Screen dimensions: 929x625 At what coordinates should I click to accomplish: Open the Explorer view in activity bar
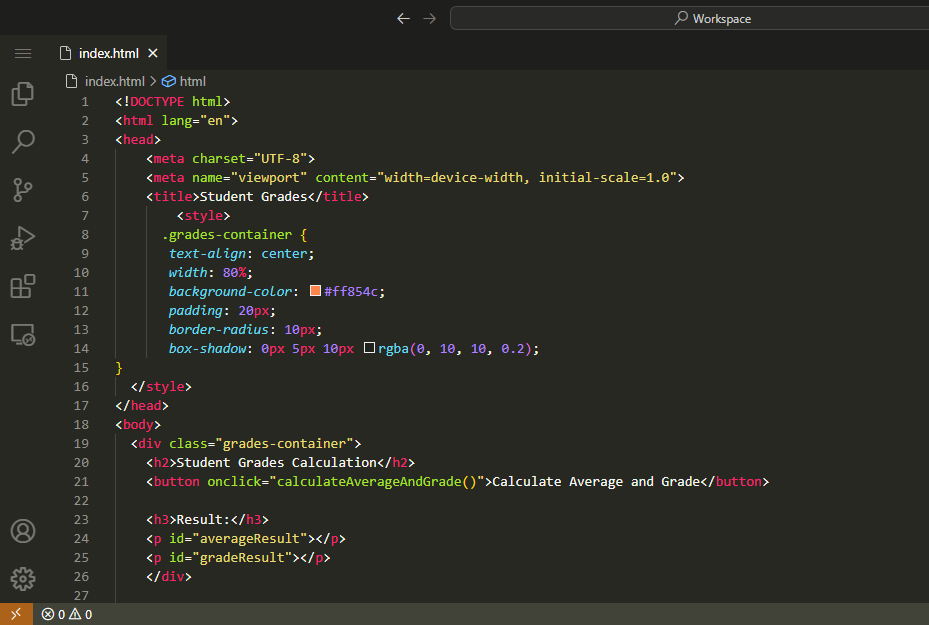(x=23, y=94)
